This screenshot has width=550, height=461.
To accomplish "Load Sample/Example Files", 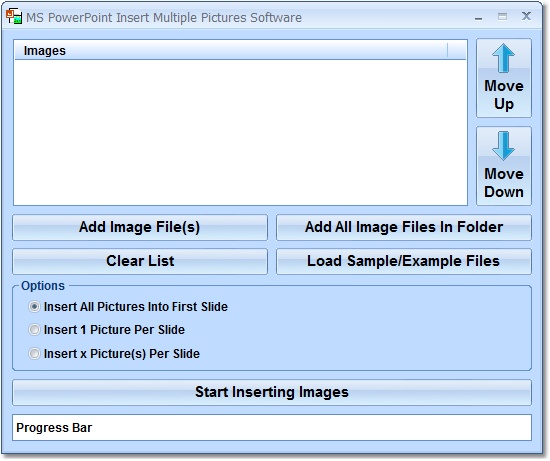I will click(x=404, y=261).
